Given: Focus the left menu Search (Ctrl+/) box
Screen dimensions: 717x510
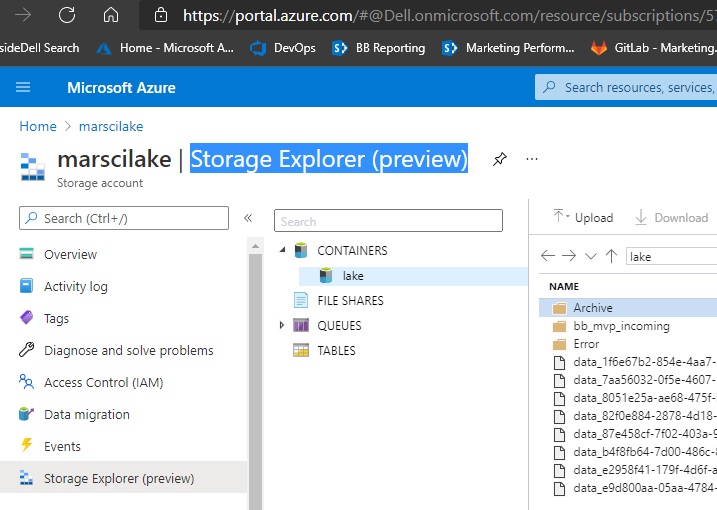Looking at the screenshot, I should [123, 218].
